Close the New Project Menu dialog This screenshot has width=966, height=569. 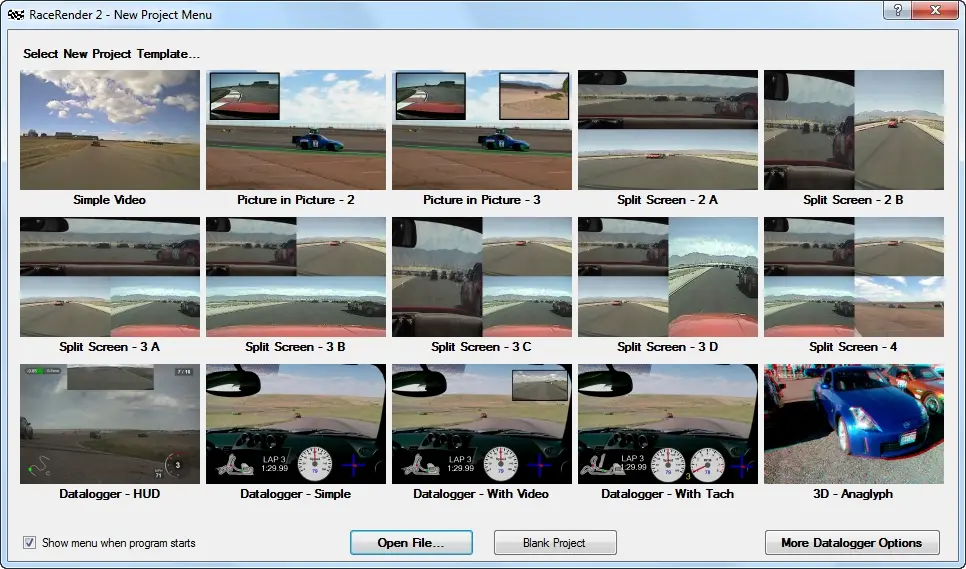(935, 10)
